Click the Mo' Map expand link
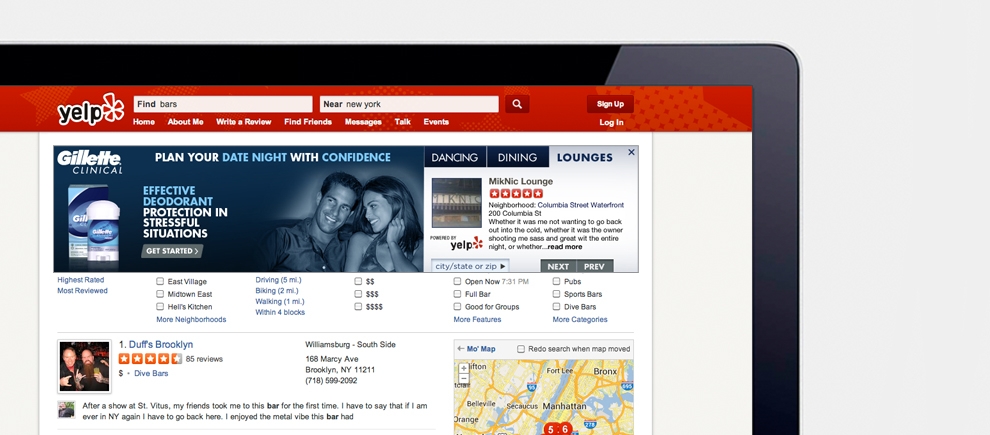990x435 pixels. (x=477, y=349)
